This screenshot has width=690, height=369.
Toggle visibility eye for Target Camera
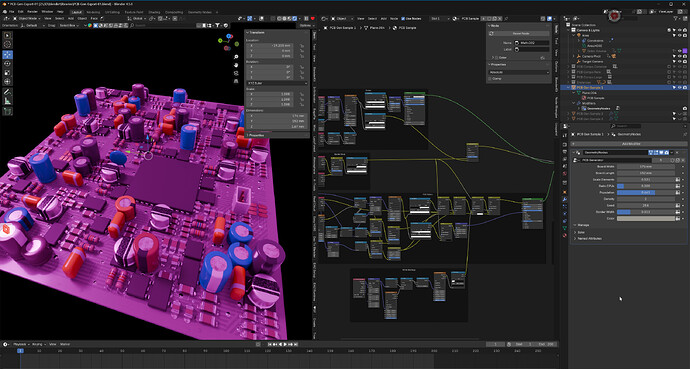click(679, 62)
